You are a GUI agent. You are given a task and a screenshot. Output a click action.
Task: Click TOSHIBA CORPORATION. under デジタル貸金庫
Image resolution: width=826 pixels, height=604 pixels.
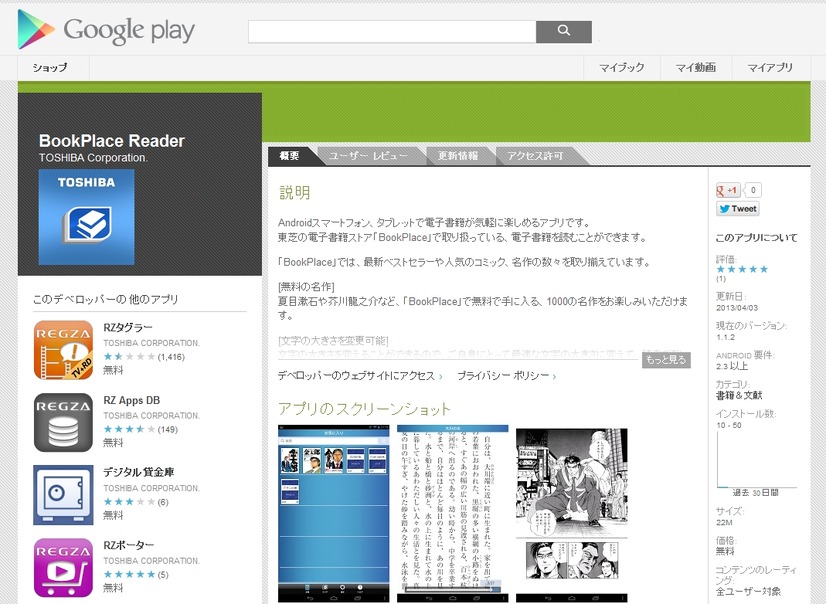click(x=152, y=488)
